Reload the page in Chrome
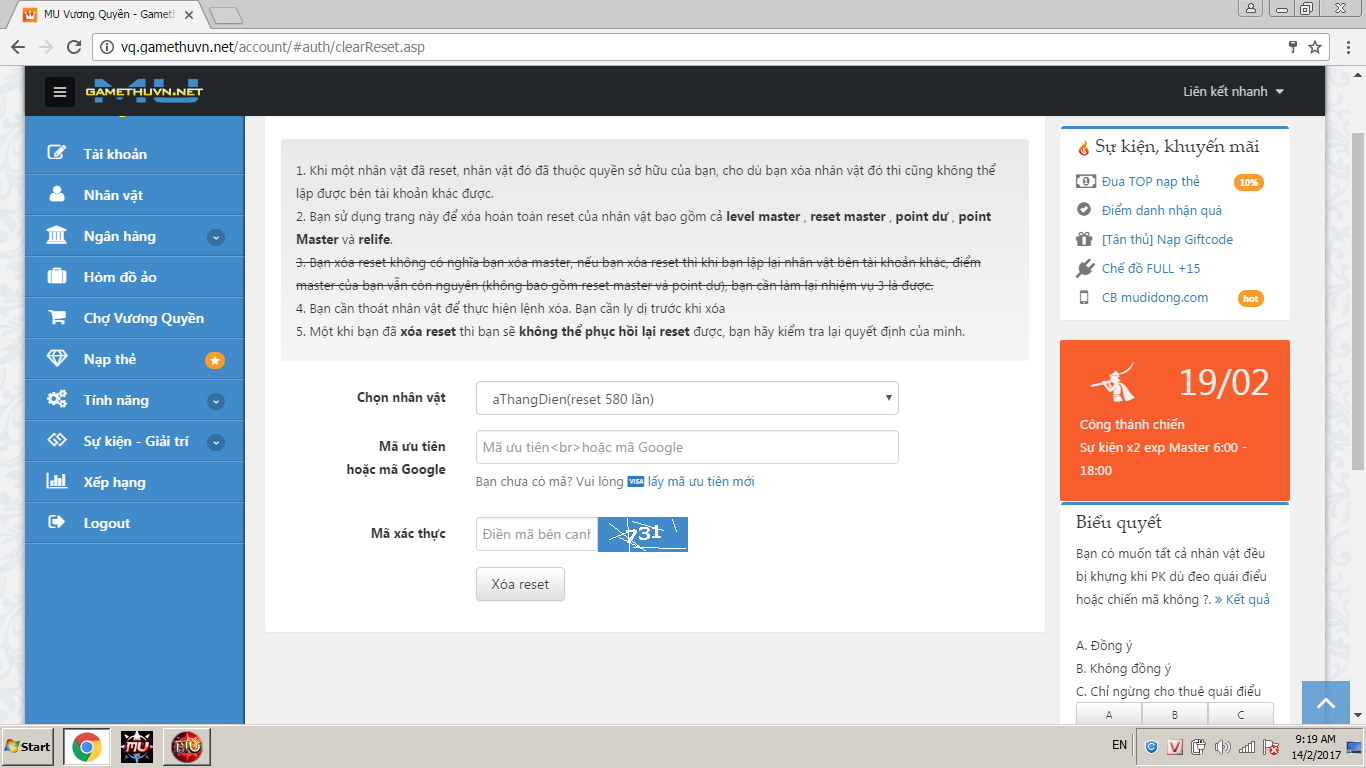Screen dimensions: 1366x768 tap(74, 47)
